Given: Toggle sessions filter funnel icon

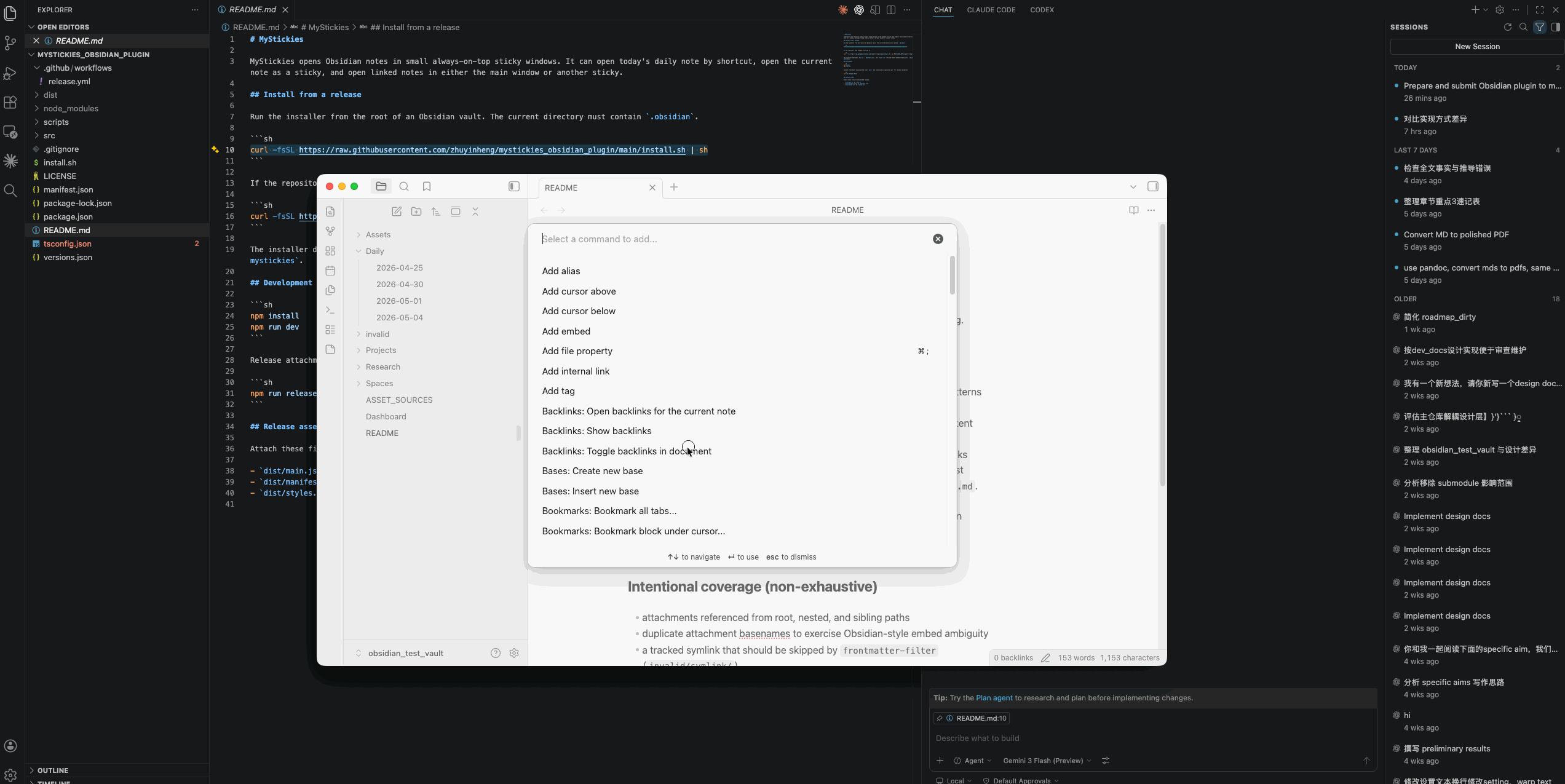Looking at the screenshot, I should coord(1540,27).
